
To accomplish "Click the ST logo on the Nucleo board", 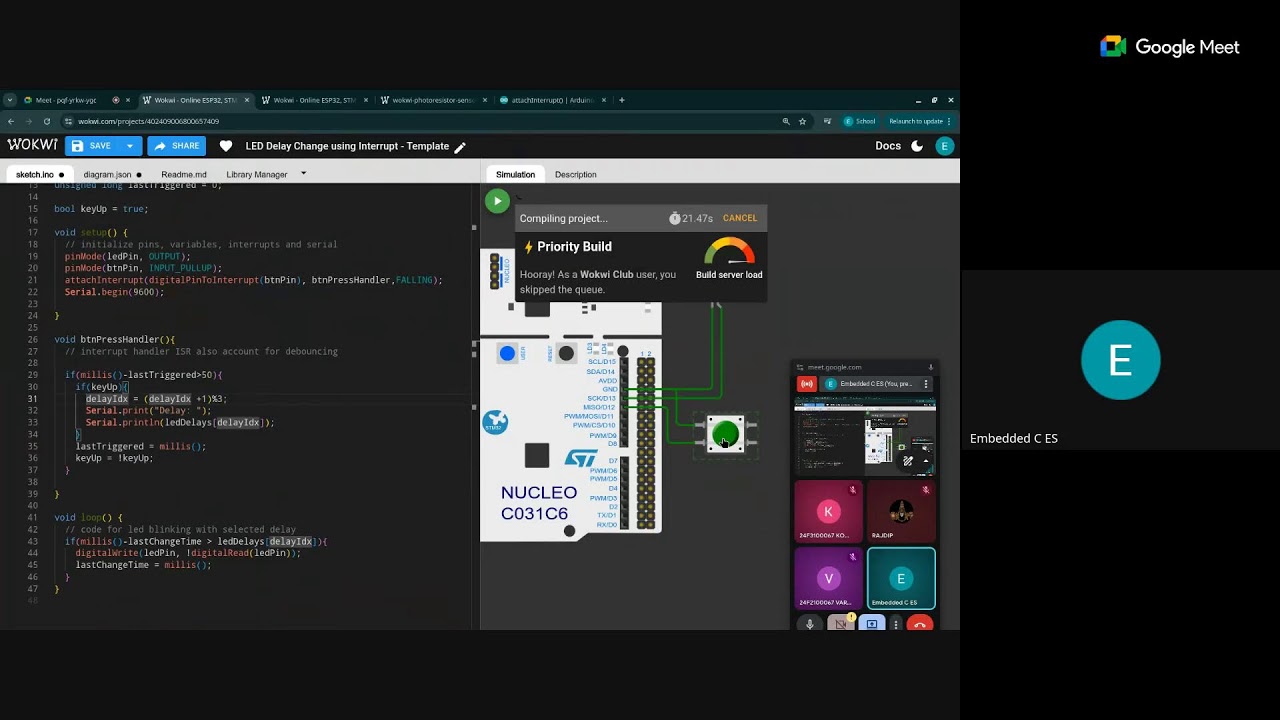I will click(x=581, y=458).
